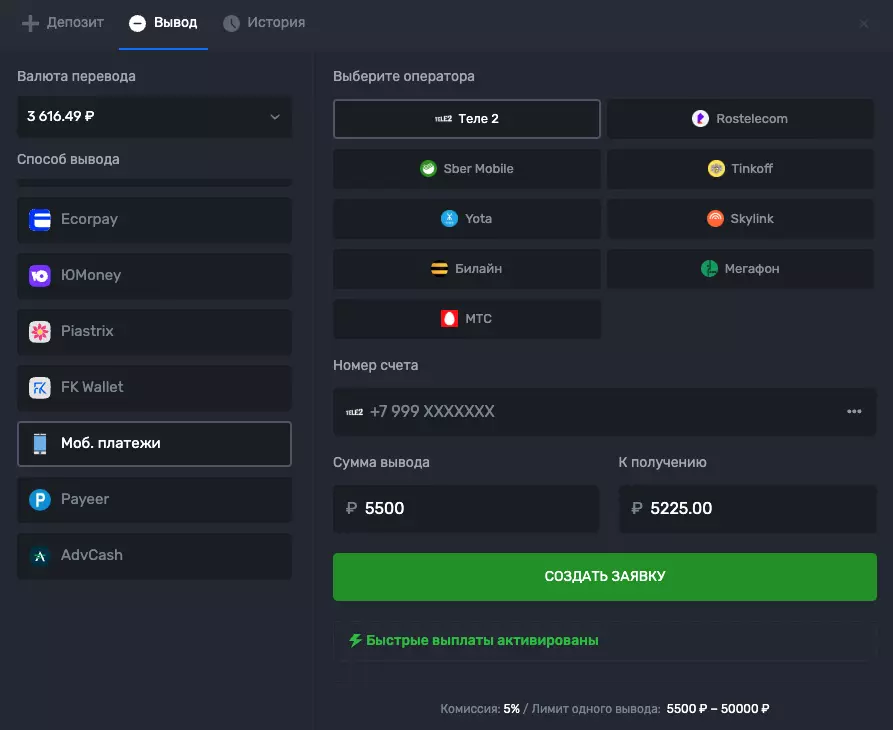Open the Валюта перевода currency dropdown
This screenshot has width=893, height=730.
[154, 116]
